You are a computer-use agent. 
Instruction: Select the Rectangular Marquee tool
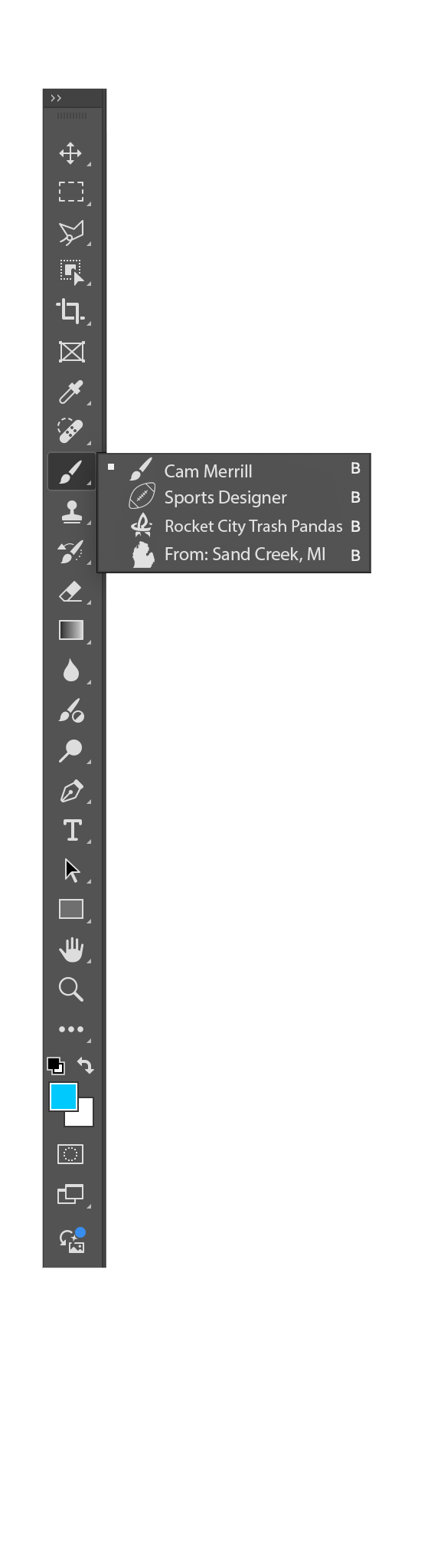(70, 192)
